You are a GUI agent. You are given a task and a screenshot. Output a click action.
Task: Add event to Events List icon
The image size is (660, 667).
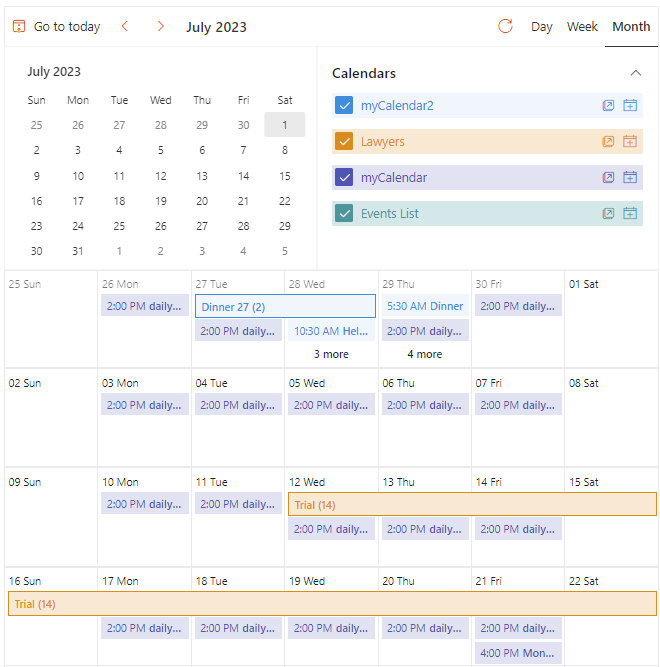click(630, 214)
